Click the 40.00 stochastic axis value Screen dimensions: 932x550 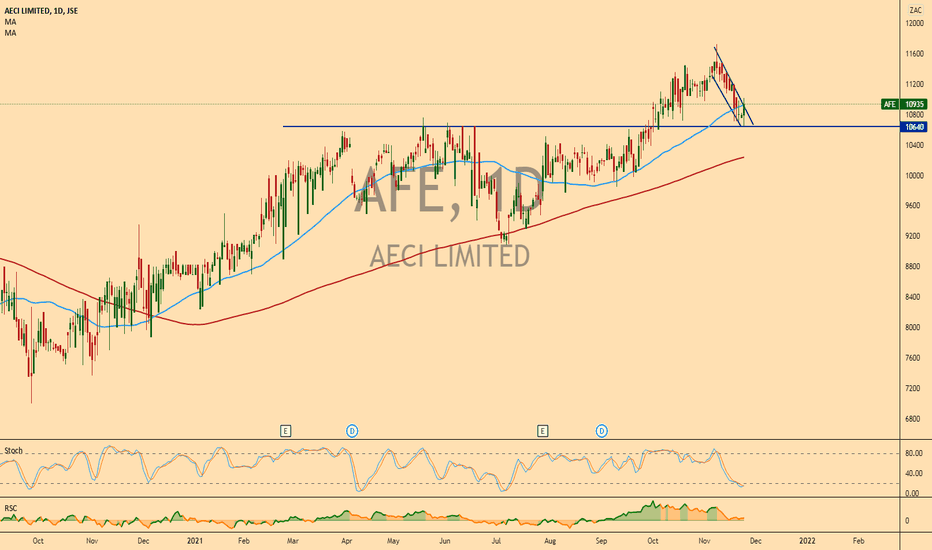[914, 473]
